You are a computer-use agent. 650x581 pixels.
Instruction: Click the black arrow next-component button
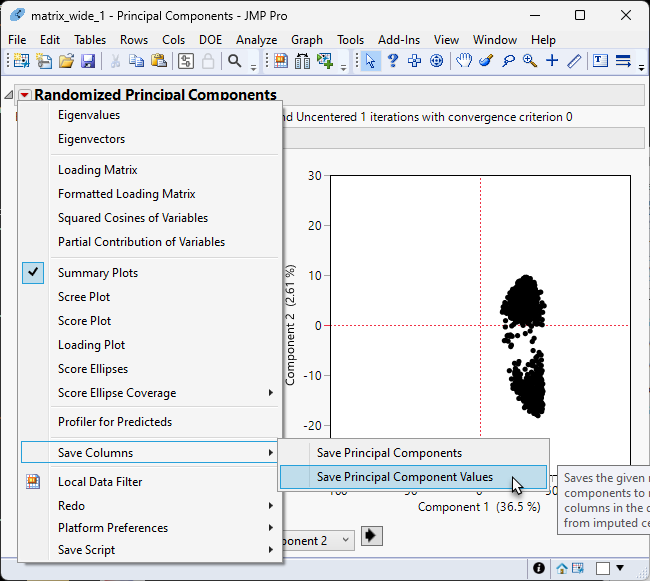click(x=372, y=537)
